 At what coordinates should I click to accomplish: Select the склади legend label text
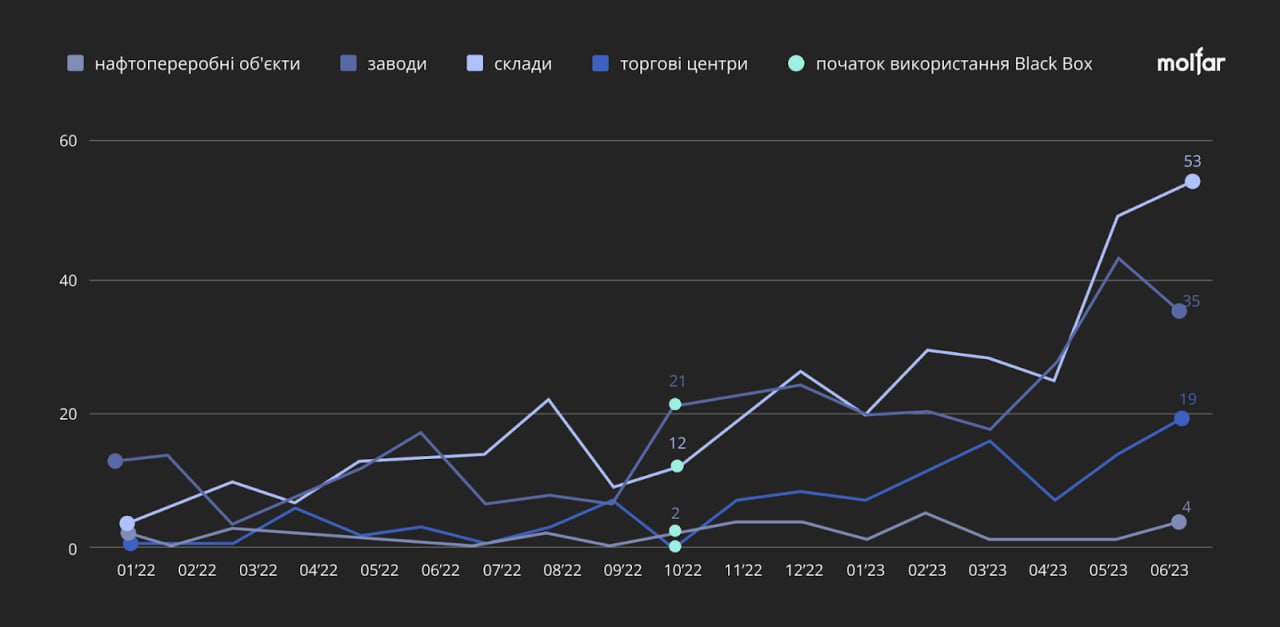[x=523, y=64]
